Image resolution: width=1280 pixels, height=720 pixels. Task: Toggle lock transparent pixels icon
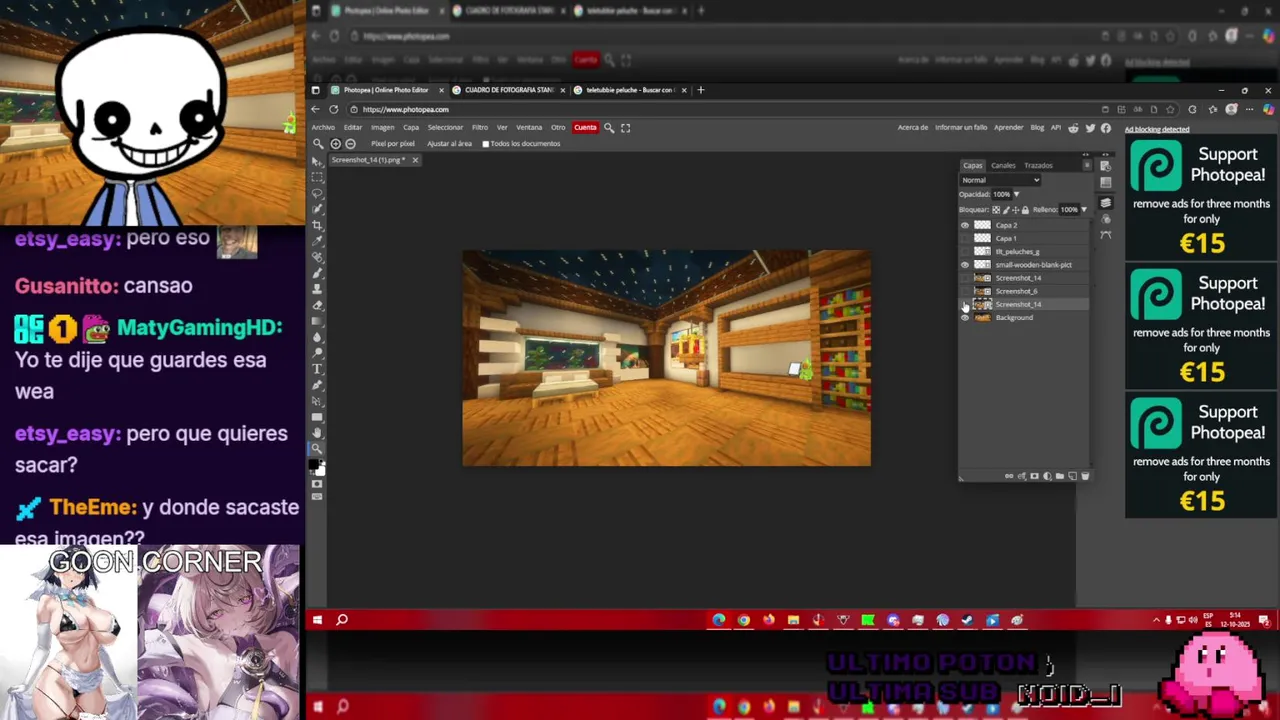click(996, 210)
